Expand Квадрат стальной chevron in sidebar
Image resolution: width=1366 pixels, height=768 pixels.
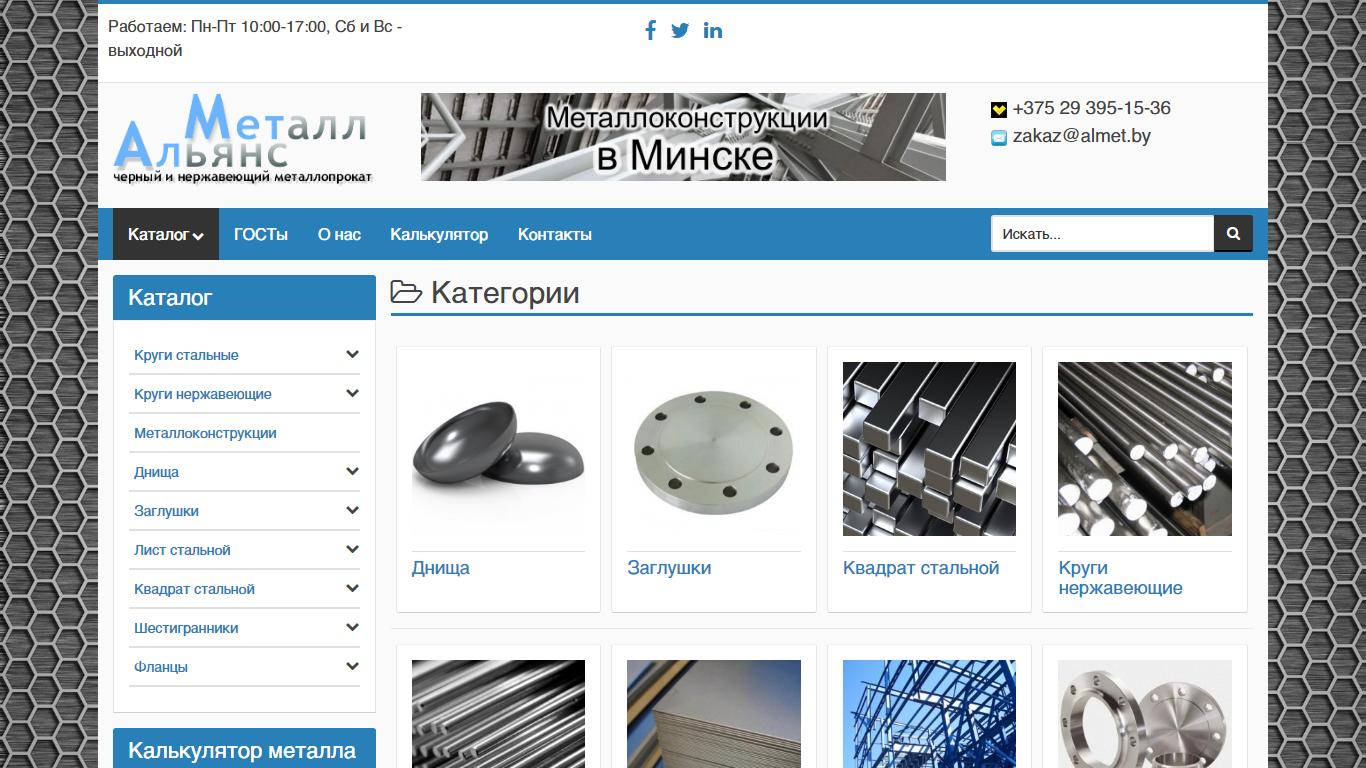pos(352,588)
